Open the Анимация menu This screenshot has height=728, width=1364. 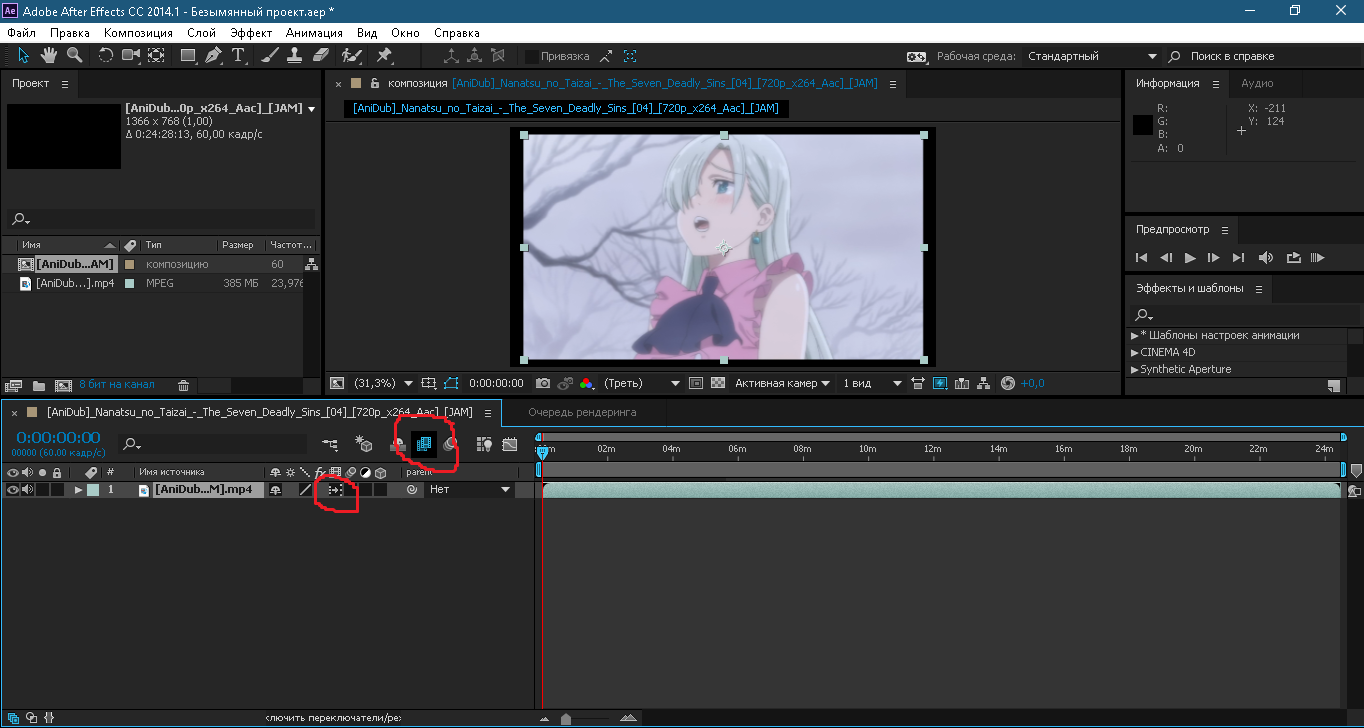pos(313,33)
